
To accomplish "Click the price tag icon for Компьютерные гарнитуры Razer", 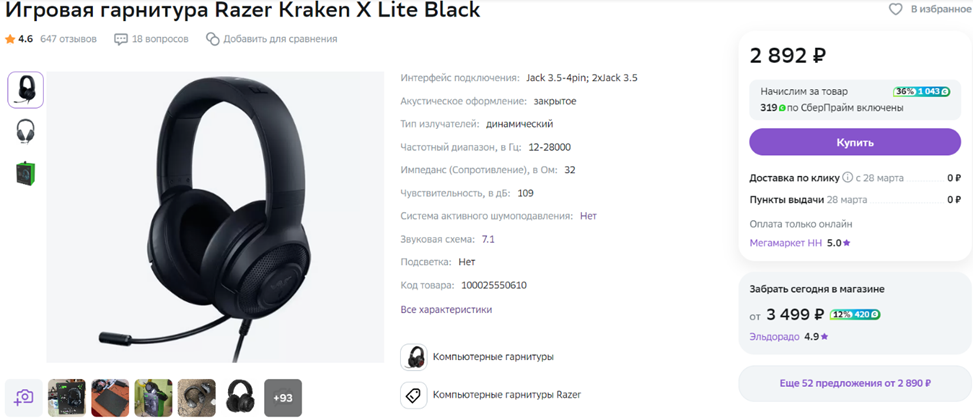I will 413,394.
